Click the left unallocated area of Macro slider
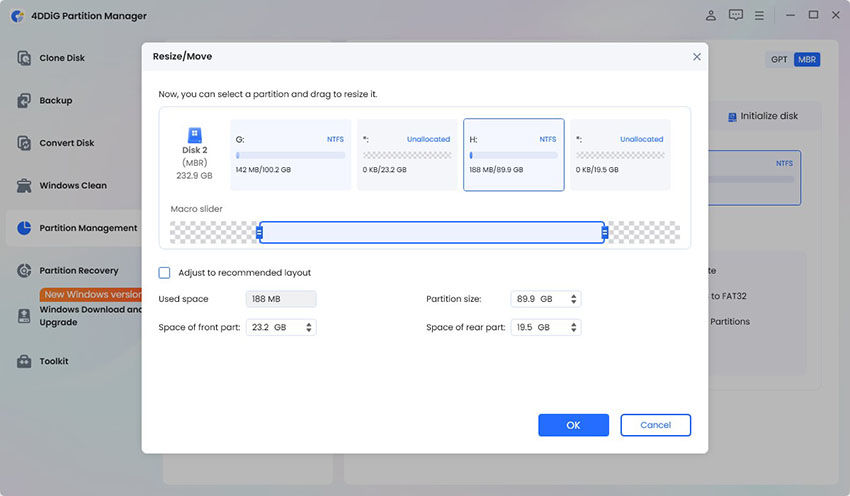The height and width of the screenshot is (496, 850). coord(213,233)
